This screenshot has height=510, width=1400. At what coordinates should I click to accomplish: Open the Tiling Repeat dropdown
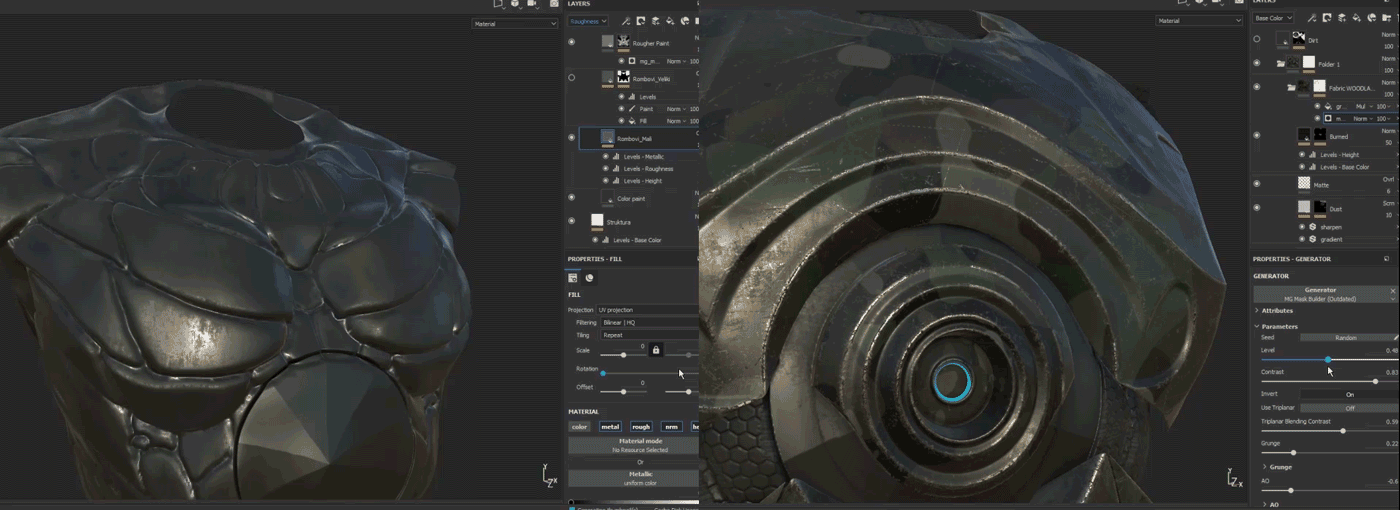(648, 335)
